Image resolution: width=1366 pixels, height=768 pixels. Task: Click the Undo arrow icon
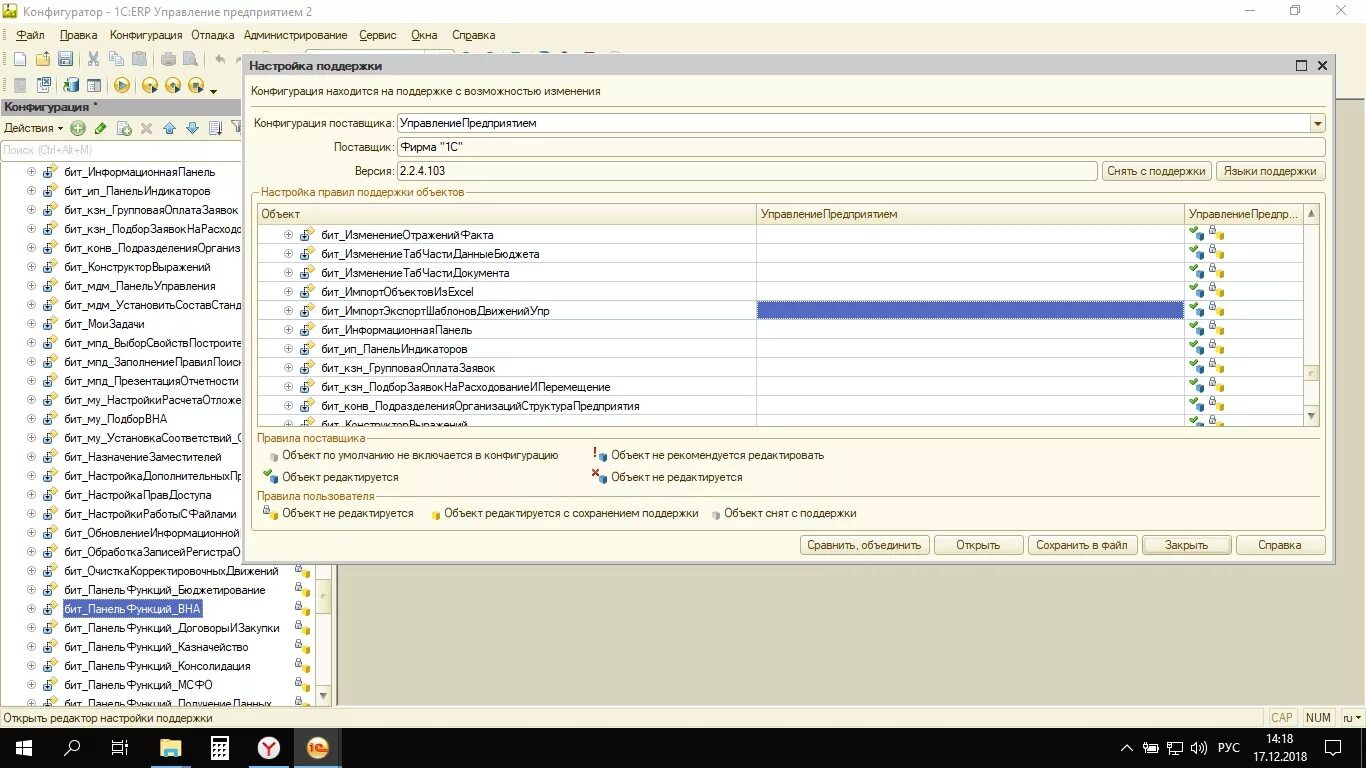pos(220,59)
